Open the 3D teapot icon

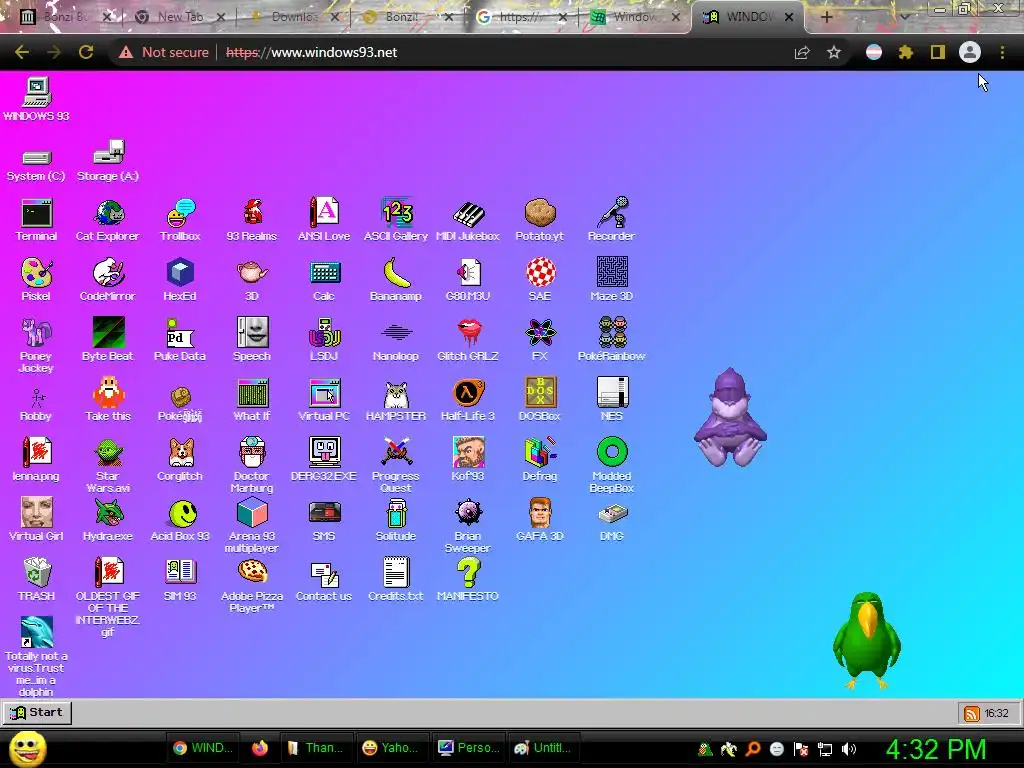pyautogui.click(x=252, y=280)
